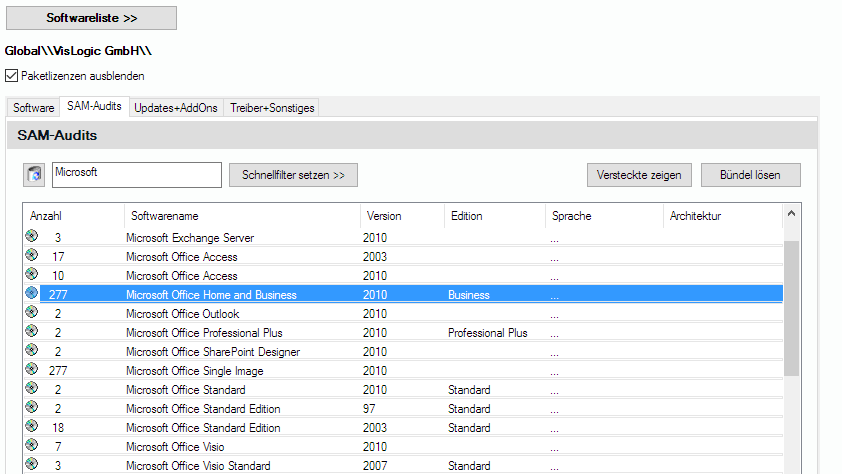Select Microsoft Office SharePoint Designer name
Screen dimensions: 842x474
click(x=213, y=352)
